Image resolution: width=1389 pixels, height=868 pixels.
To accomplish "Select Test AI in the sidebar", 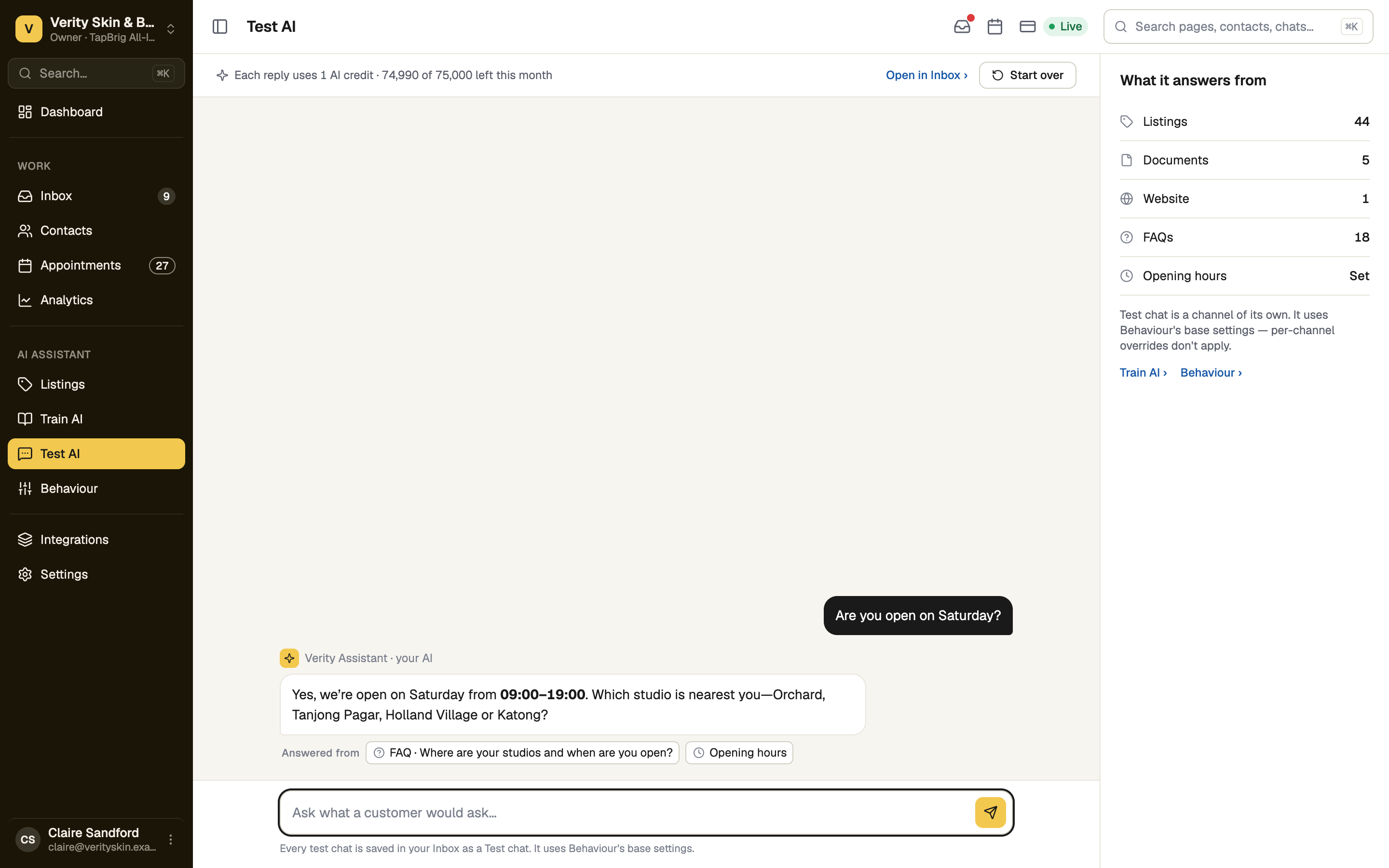I will pos(96,453).
